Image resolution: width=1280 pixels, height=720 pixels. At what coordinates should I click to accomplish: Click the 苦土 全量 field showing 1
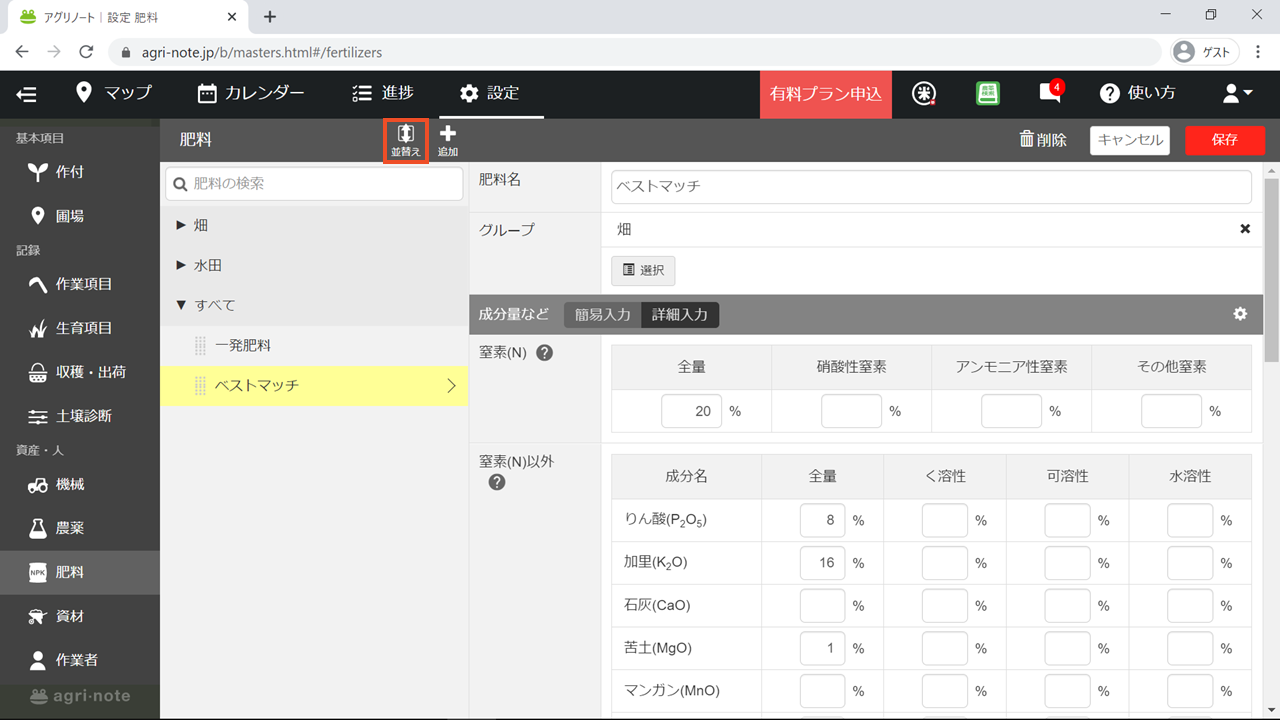click(823, 648)
